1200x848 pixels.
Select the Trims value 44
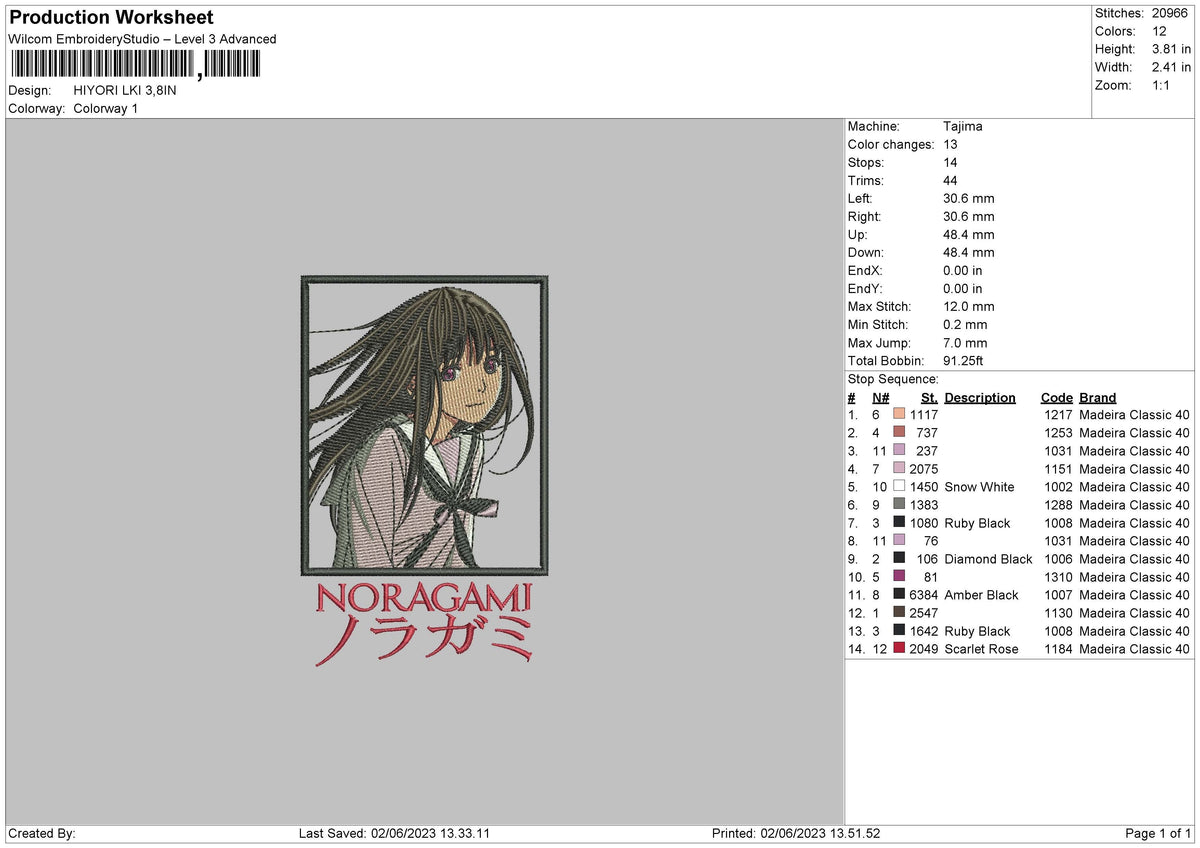pos(950,180)
